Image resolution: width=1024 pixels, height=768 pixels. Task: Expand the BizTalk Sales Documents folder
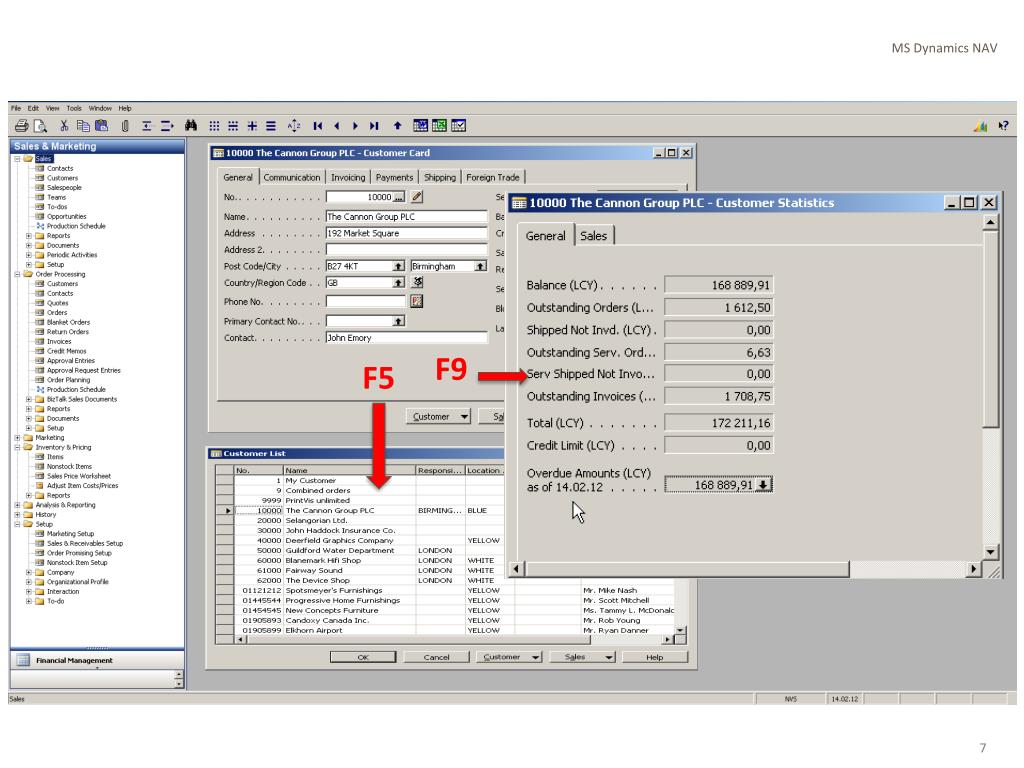pos(29,399)
